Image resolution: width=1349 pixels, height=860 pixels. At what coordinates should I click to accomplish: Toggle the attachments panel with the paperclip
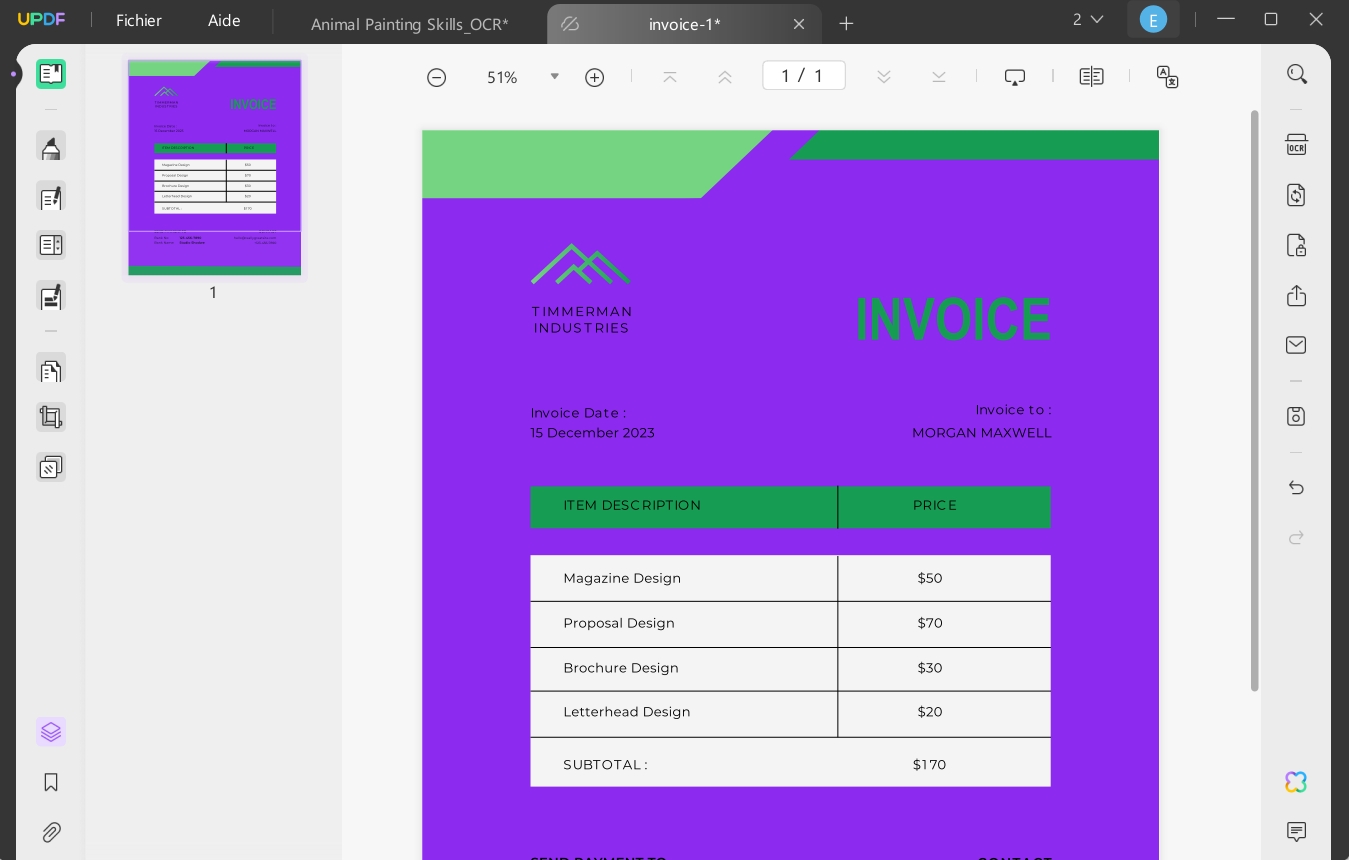[51, 832]
